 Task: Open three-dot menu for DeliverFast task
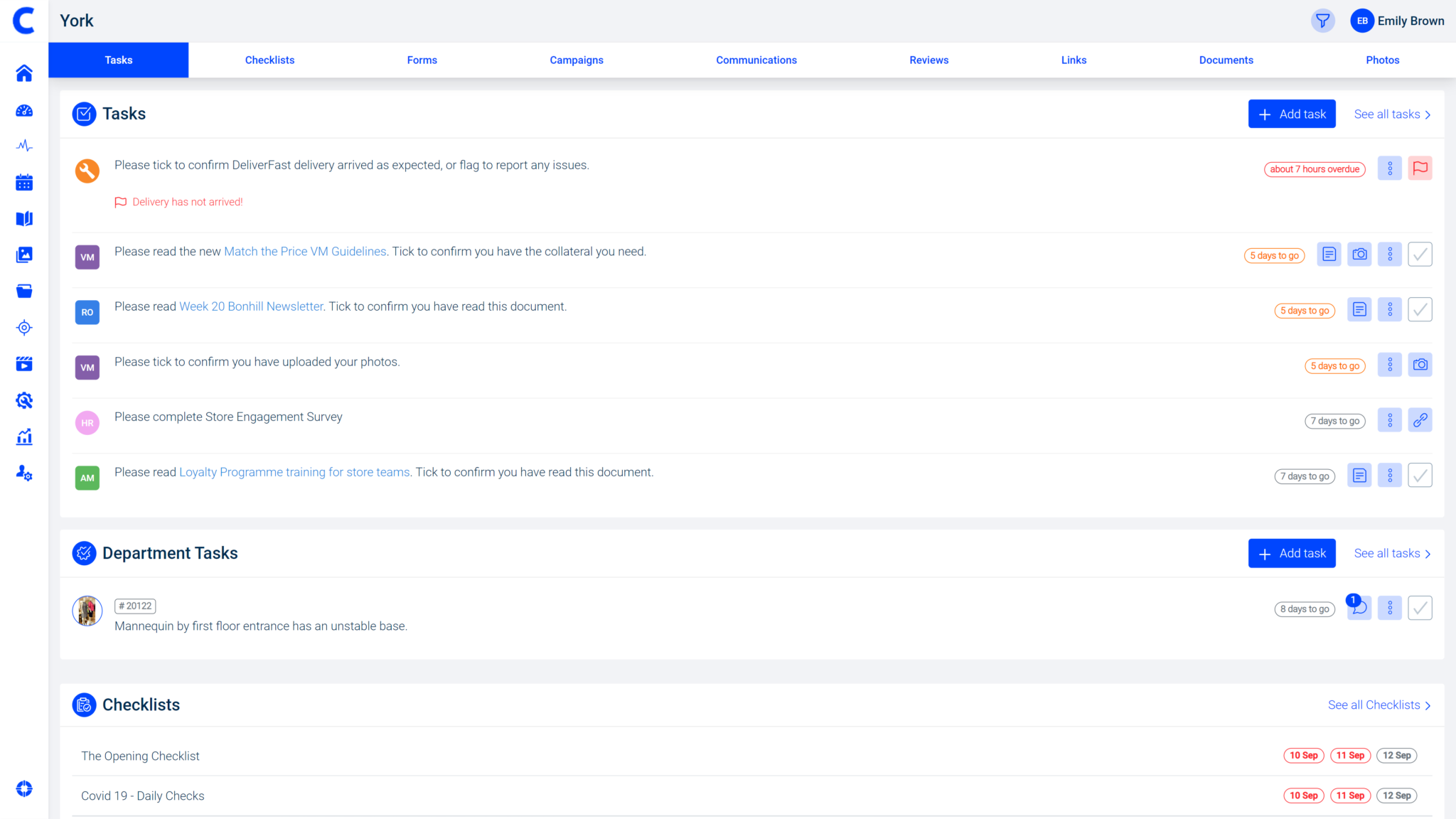point(1389,168)
